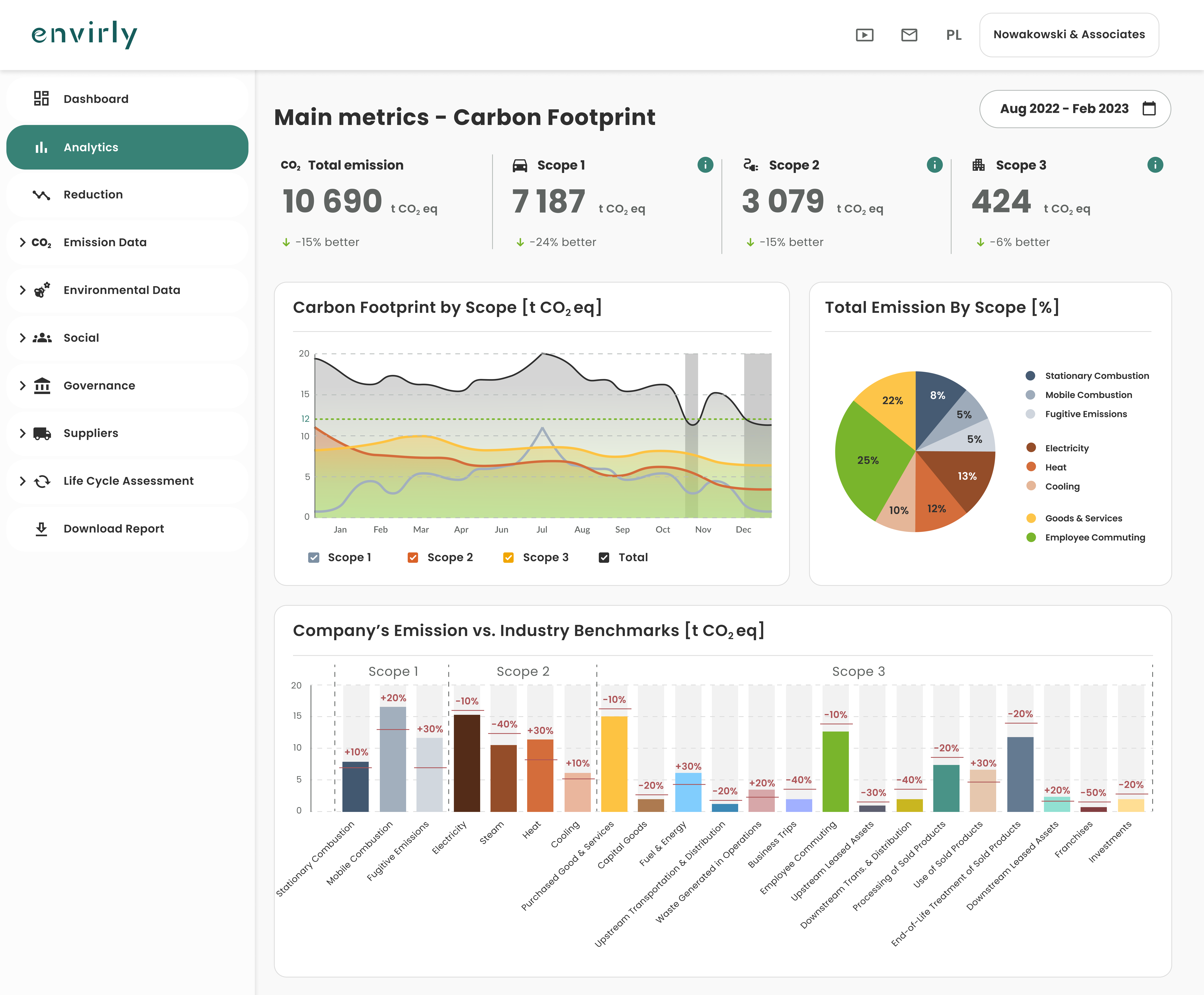This screenshot has width=1204, height=995.
Task: Toggle the Scope 2 chart checkbox
Action: point(413,557)
